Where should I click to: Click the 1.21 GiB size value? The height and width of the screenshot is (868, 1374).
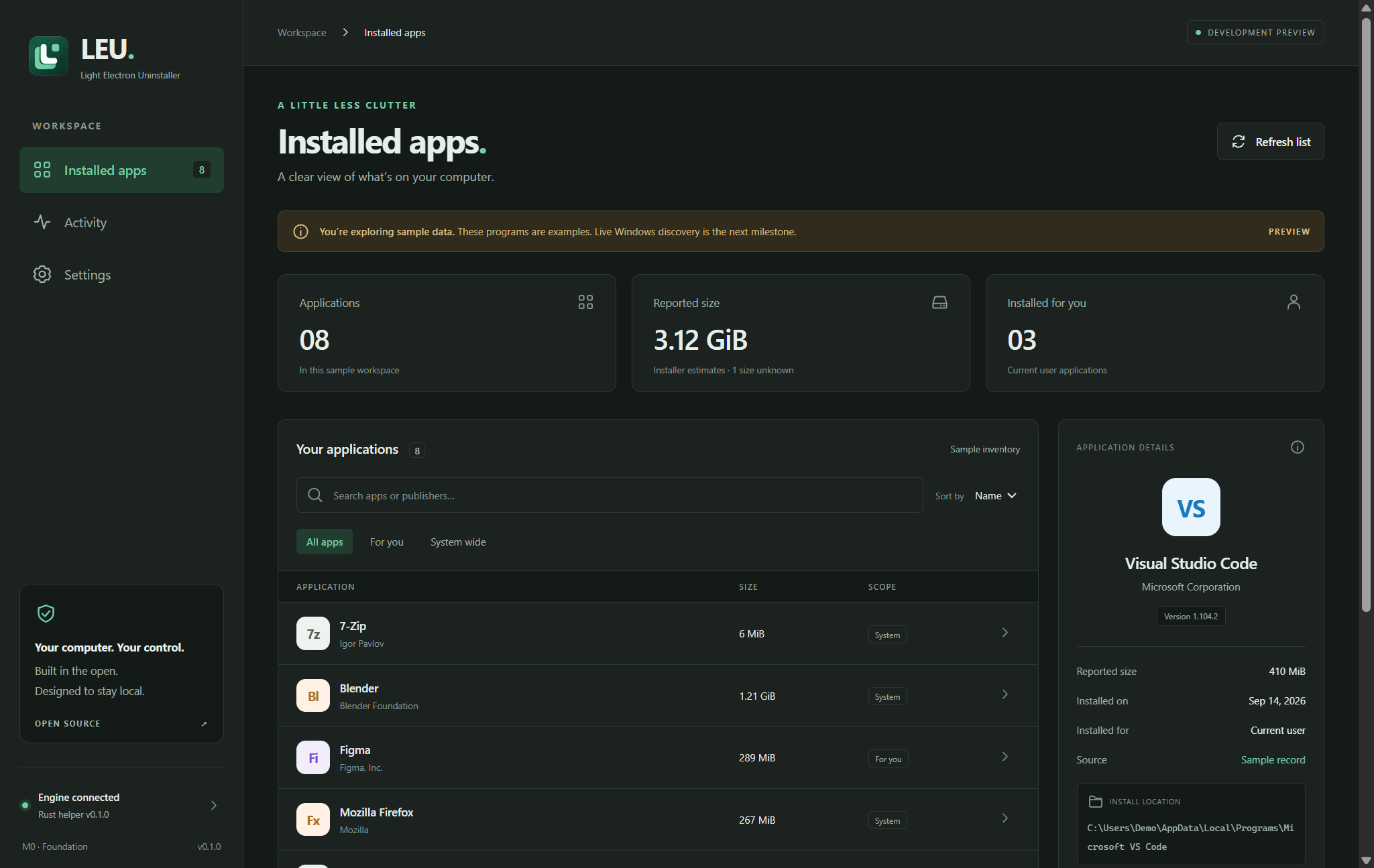(x=757, y=696)
